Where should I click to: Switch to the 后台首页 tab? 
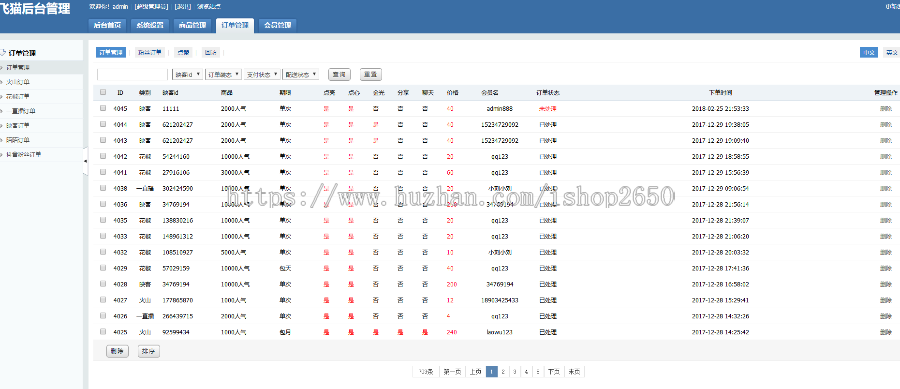(x=107, y=25)
